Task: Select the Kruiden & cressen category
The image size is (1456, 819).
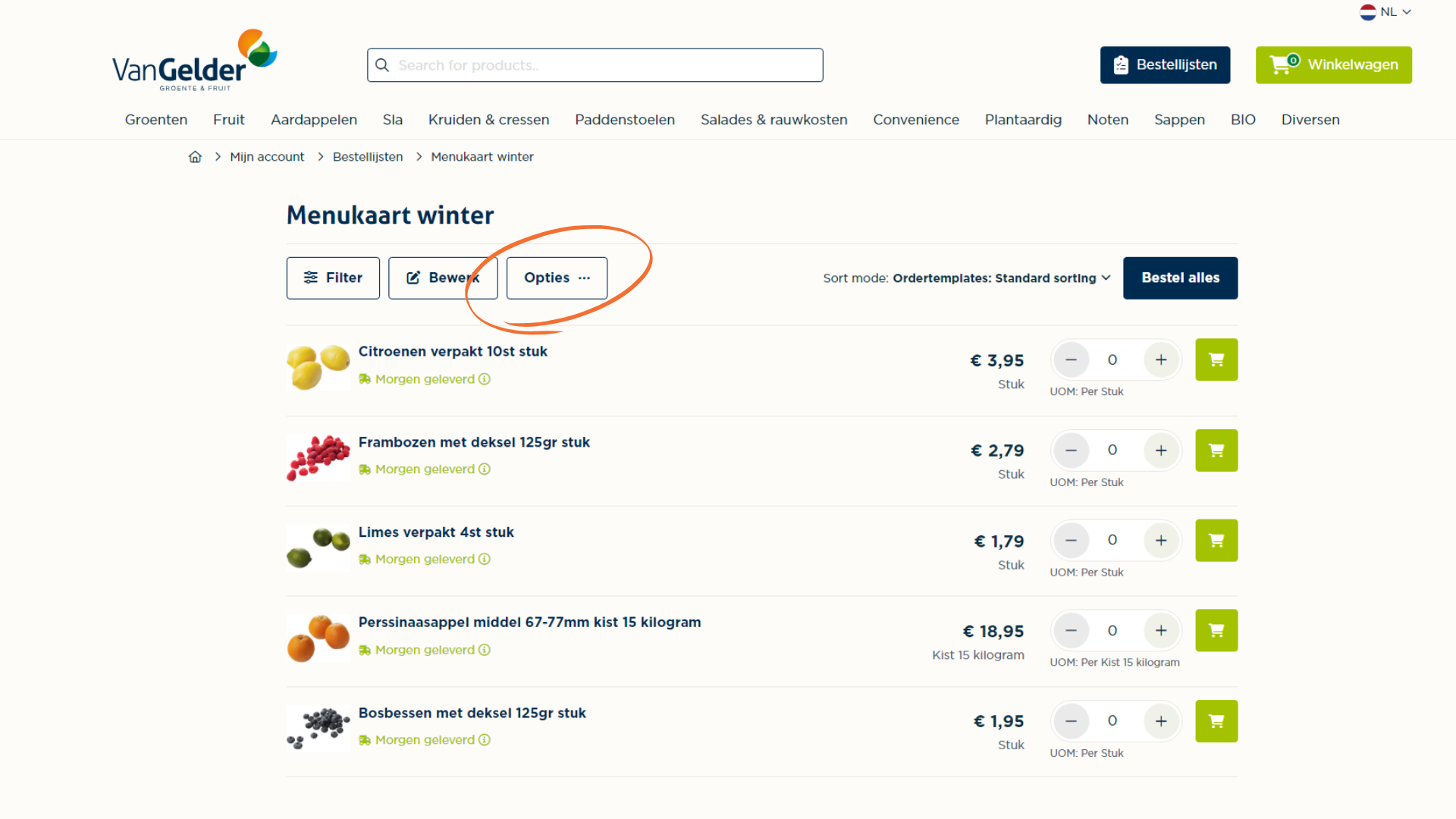Action: 488,120
